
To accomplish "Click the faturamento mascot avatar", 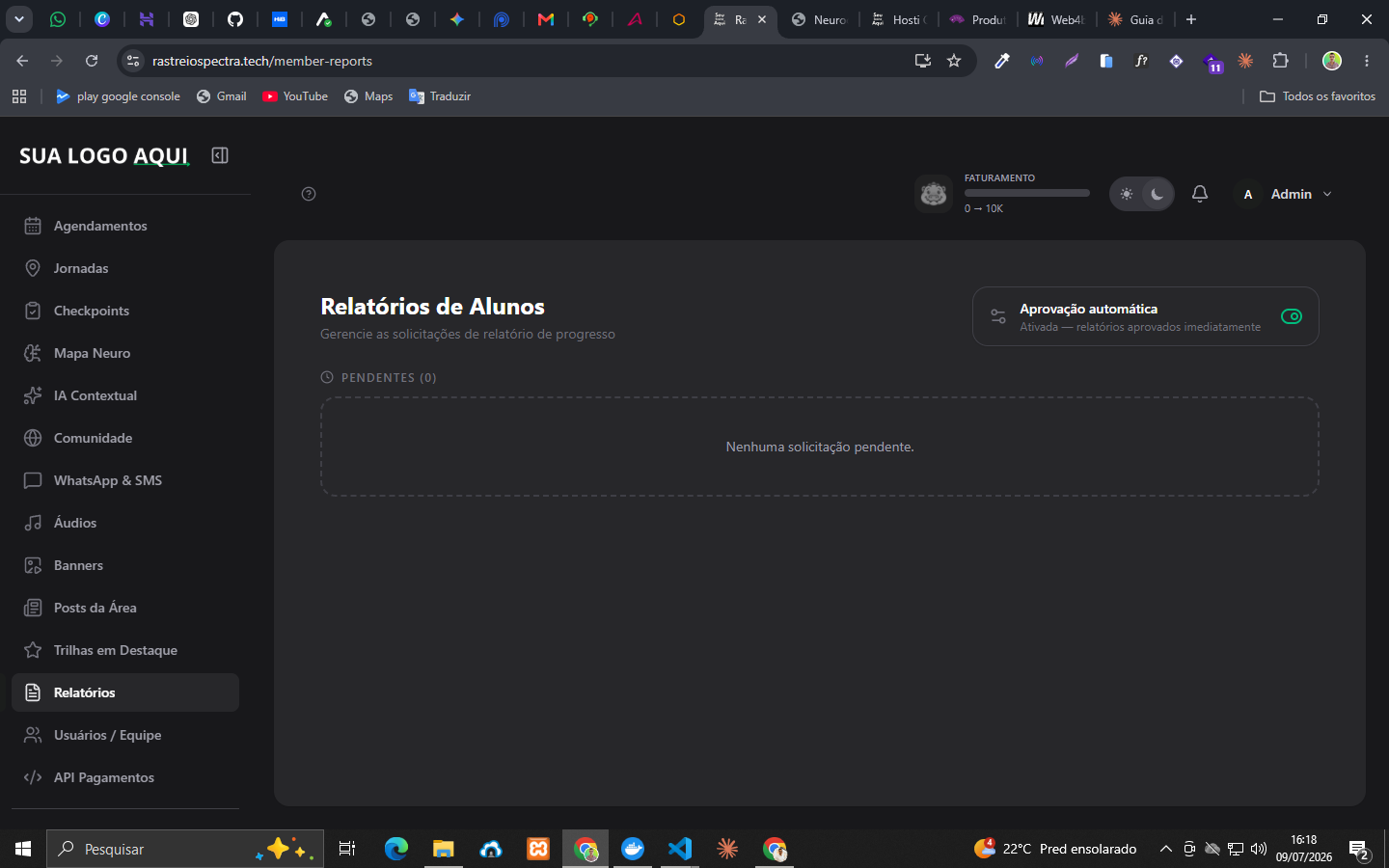I will pyautogui.click(x=934, y=194).
